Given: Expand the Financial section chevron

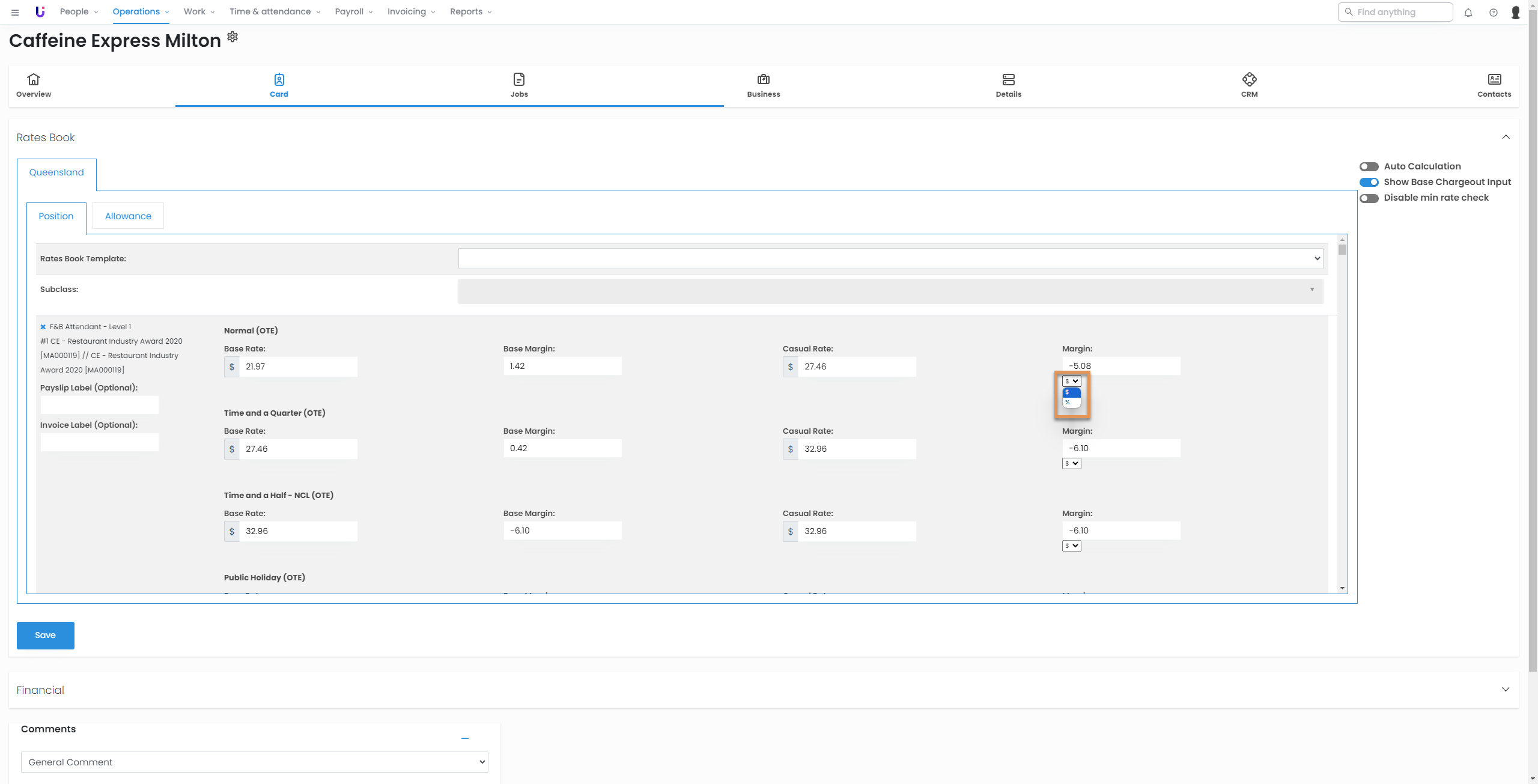Looking at the screenshot, I should pyautogui.click(x=1505, y=689).
